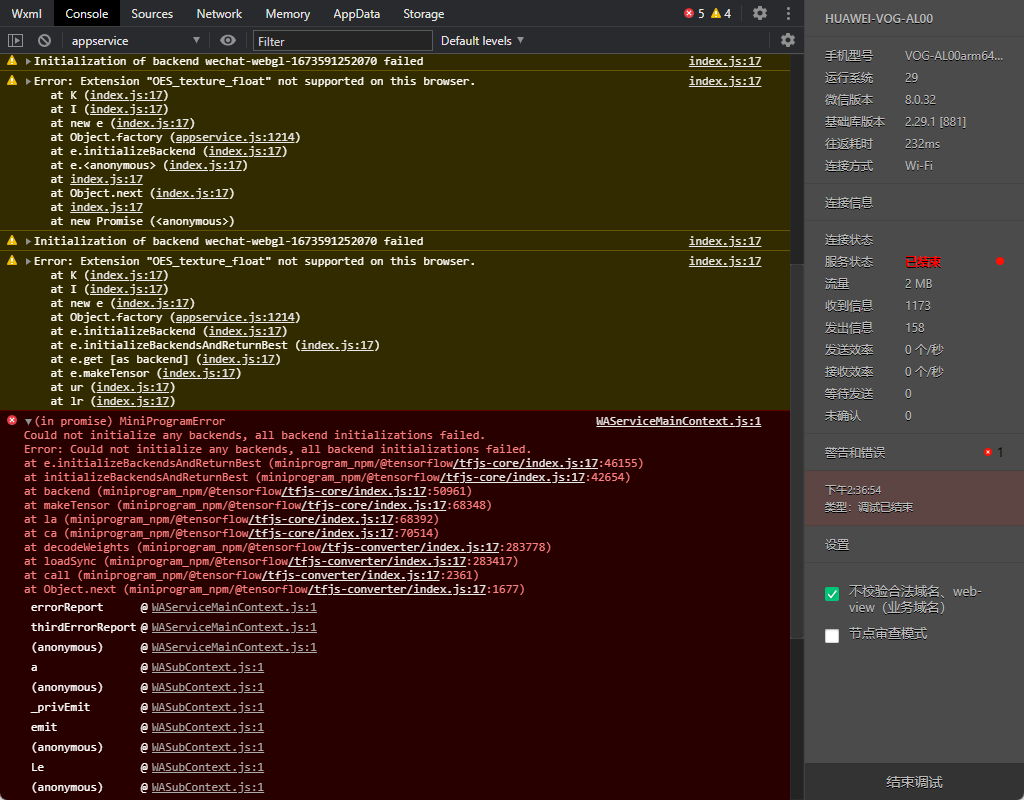Select the 下午2:36:54 调试已结束 log entry
This screenshot has width=1024, height=800.
click(x=914, y=498)
